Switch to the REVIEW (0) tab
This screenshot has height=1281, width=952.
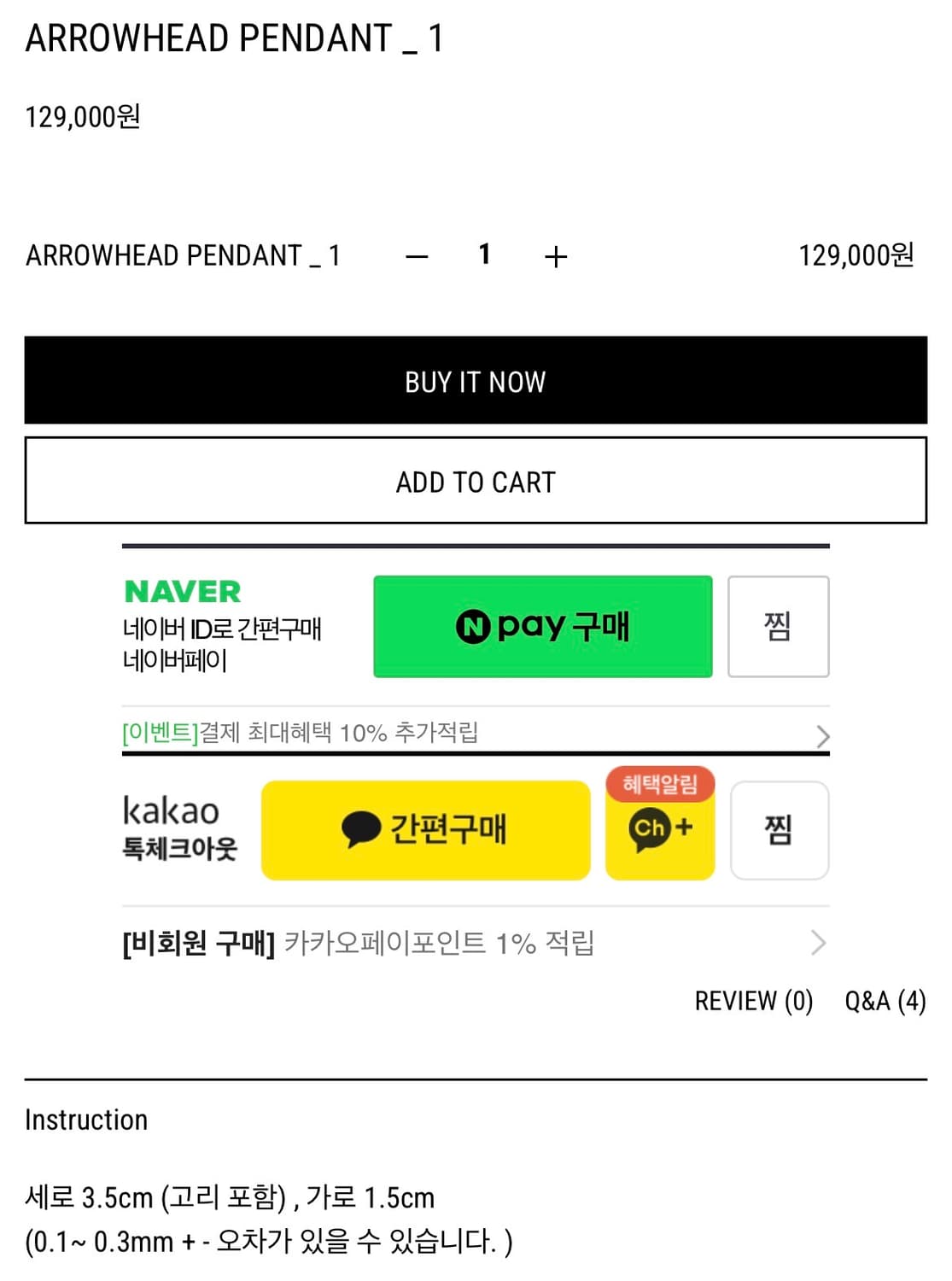[753, 1001]
